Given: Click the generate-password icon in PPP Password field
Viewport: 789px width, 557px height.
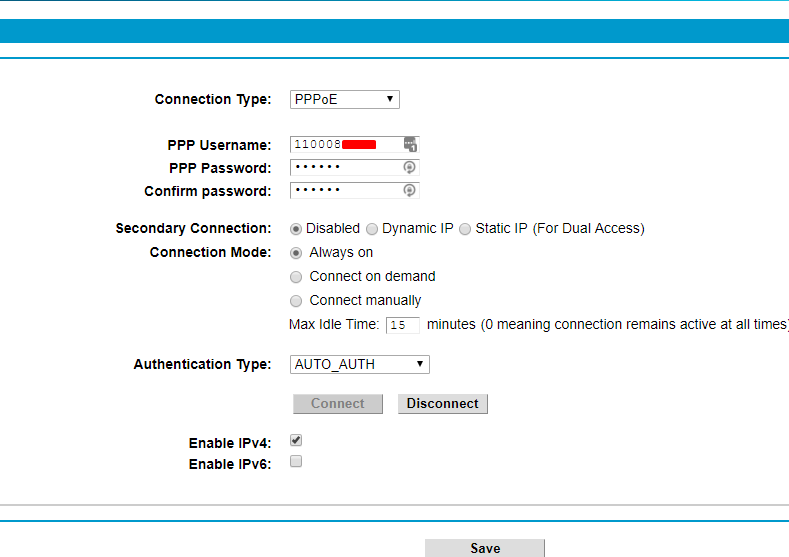Looking at the screenshot, I should coord(409,167).
